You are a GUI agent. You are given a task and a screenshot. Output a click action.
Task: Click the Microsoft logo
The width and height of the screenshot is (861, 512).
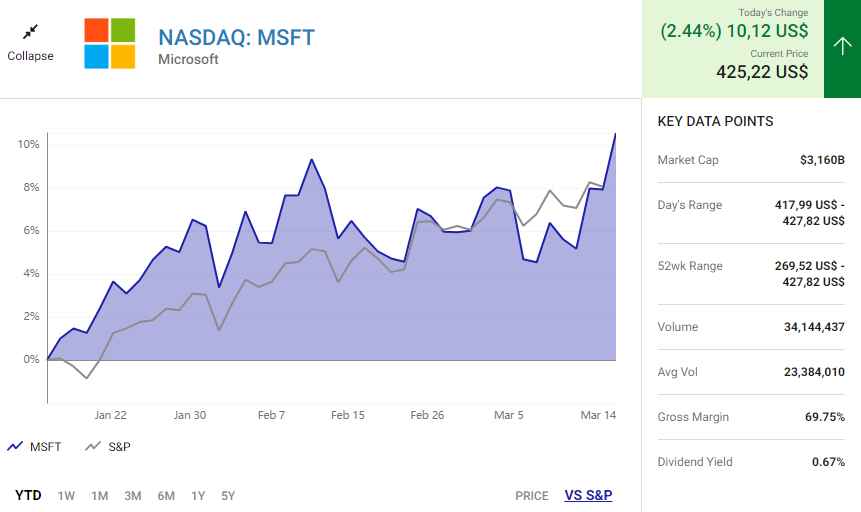[x=109, y=43]
